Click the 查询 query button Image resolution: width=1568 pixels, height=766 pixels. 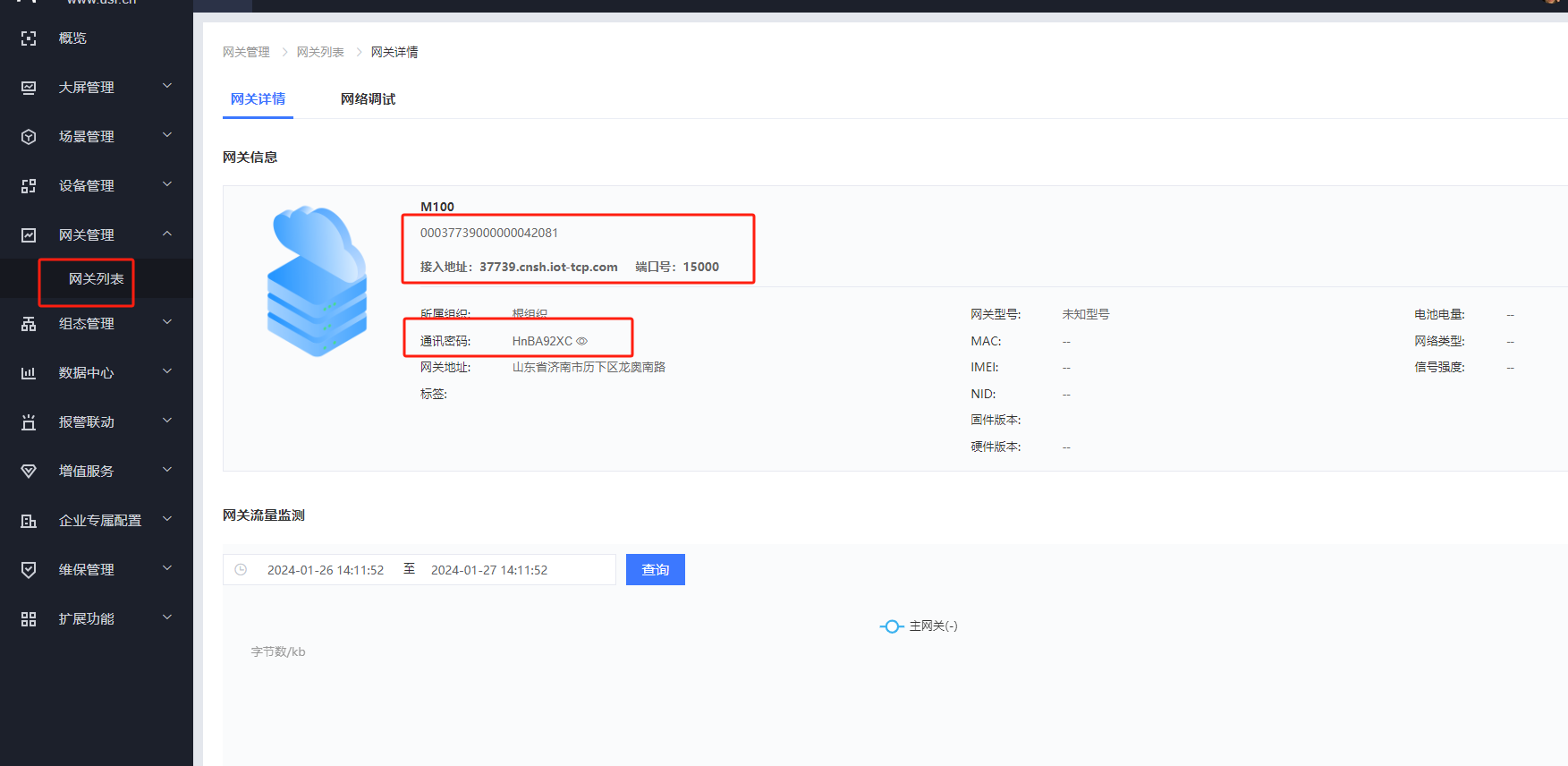click(x=656, y=570)
